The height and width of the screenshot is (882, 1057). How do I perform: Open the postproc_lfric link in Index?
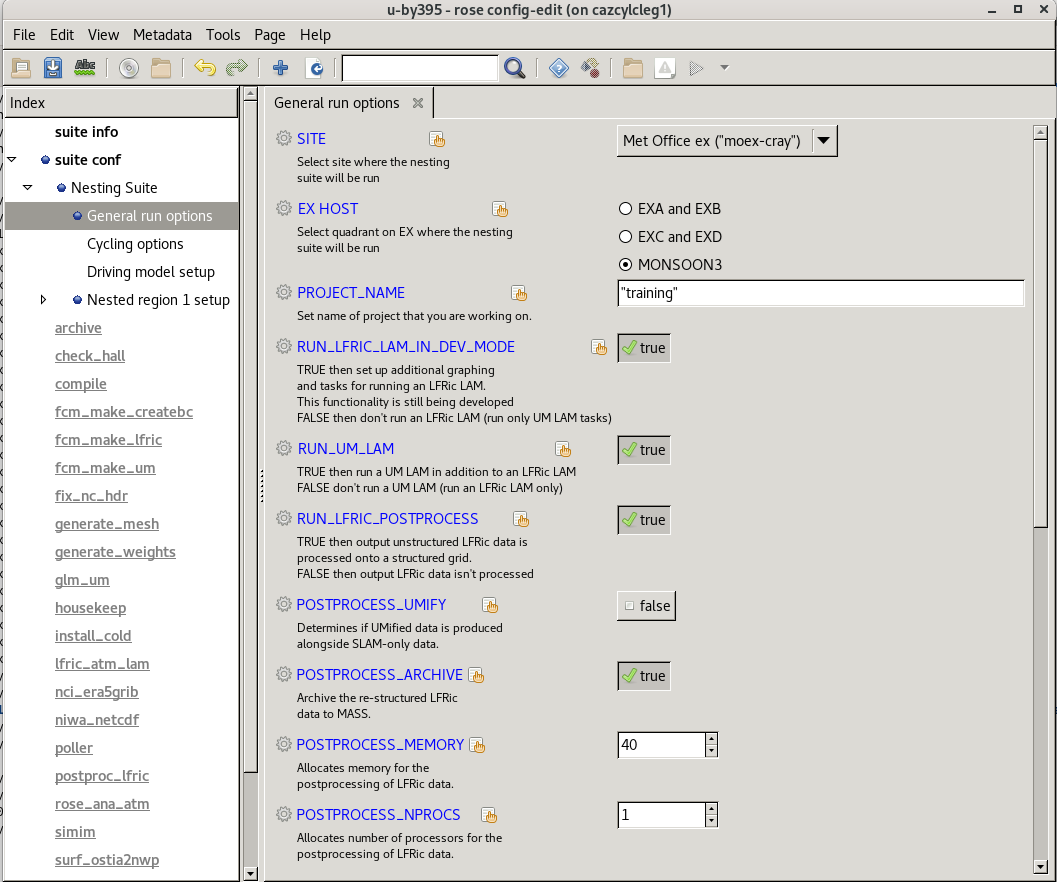(102, 775)
